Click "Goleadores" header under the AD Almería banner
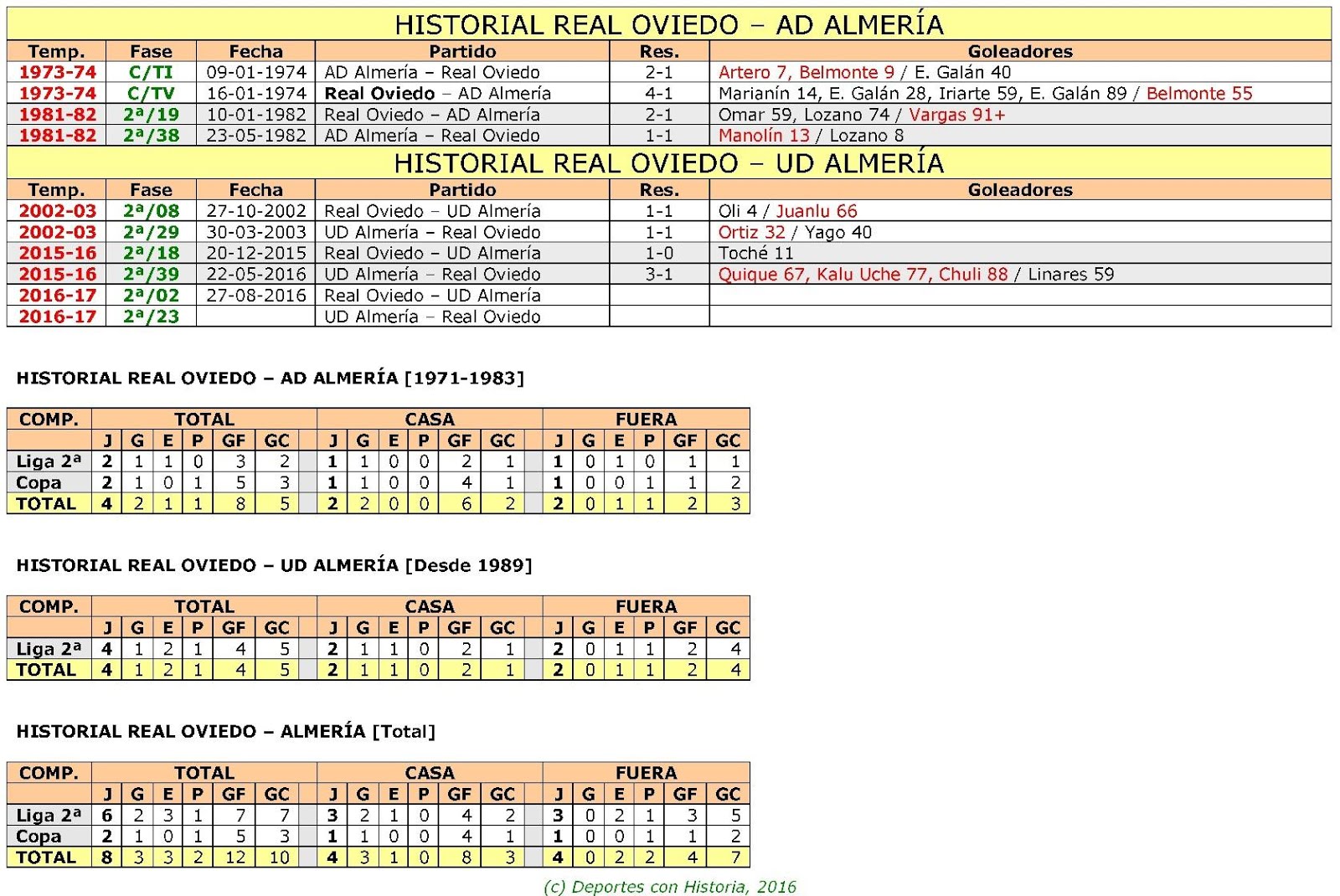 1020,51
